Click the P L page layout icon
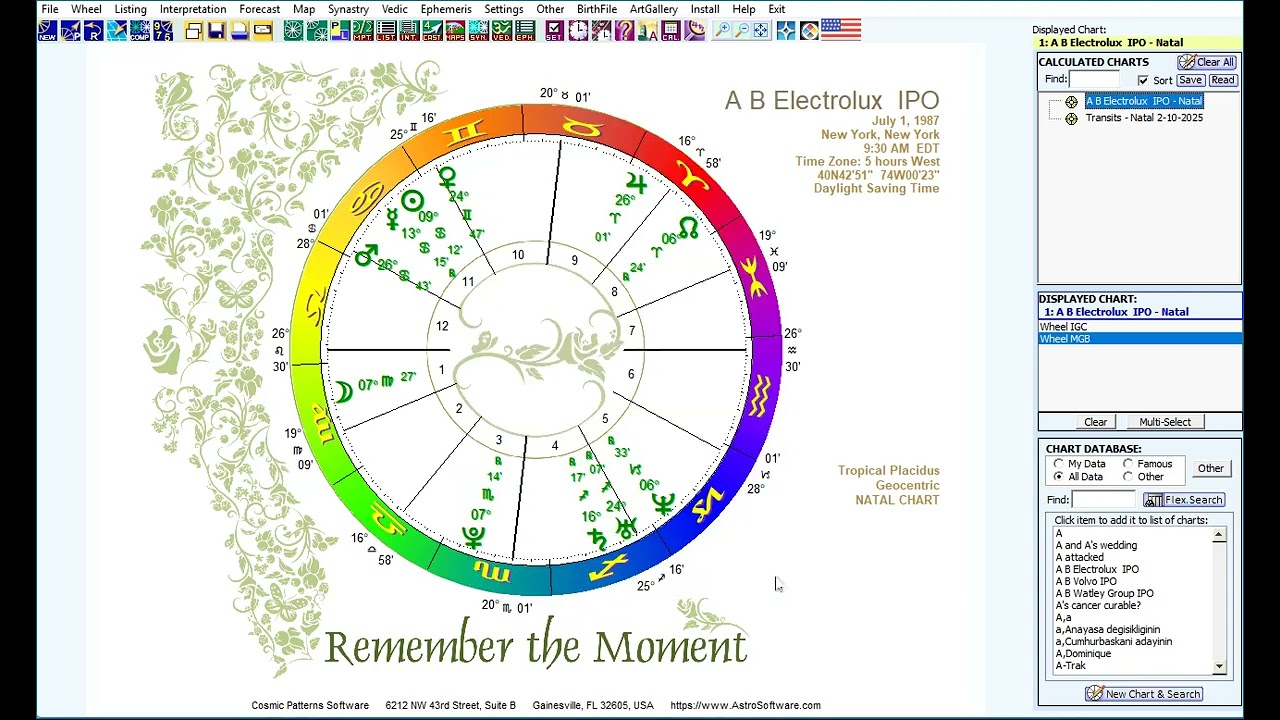Screen dimensions: 1280x720 [x=340, y=31]
